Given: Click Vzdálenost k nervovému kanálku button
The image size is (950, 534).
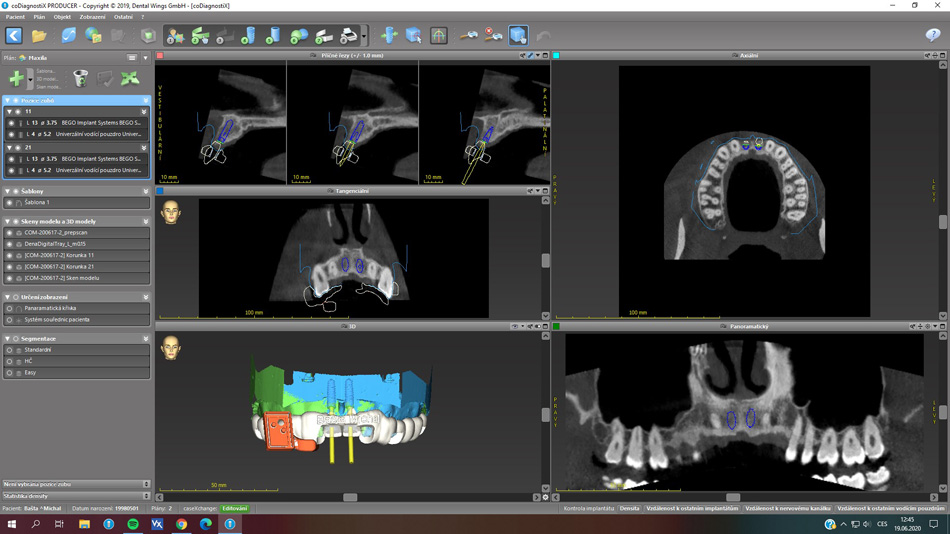Looking at the screenshot, I should click(x=788, y=509).
